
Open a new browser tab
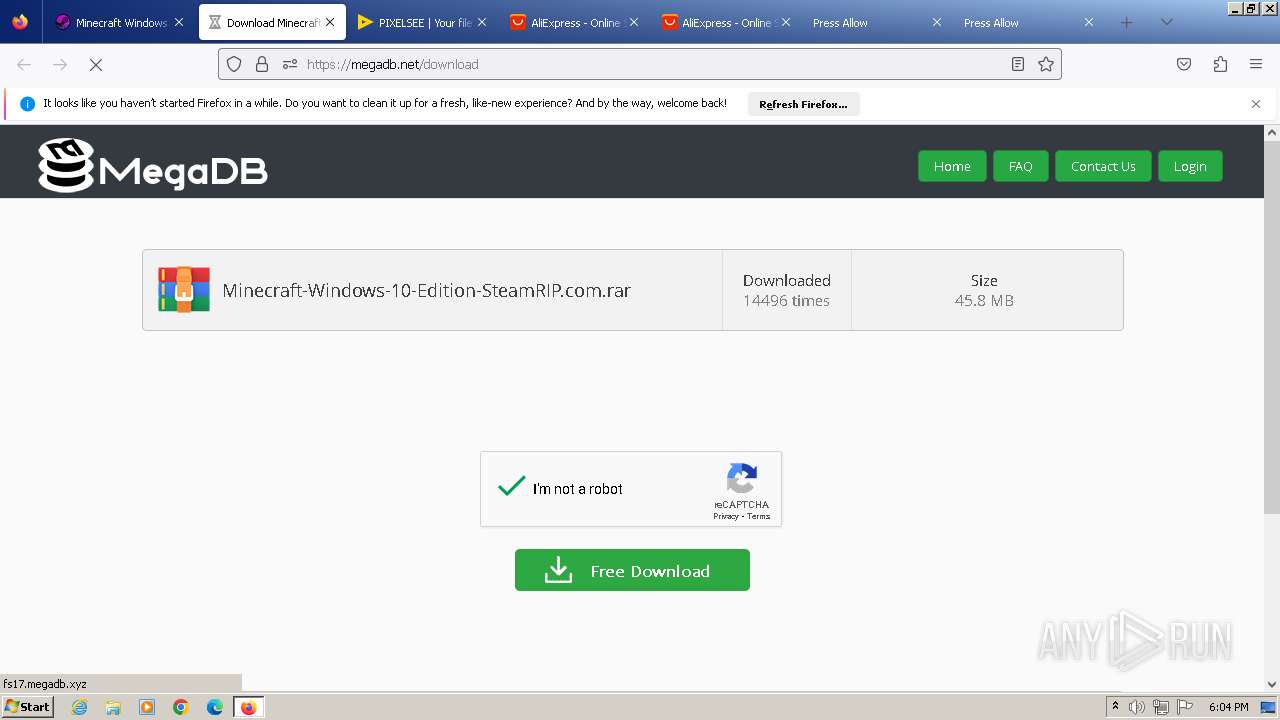tap(1127, 22)
